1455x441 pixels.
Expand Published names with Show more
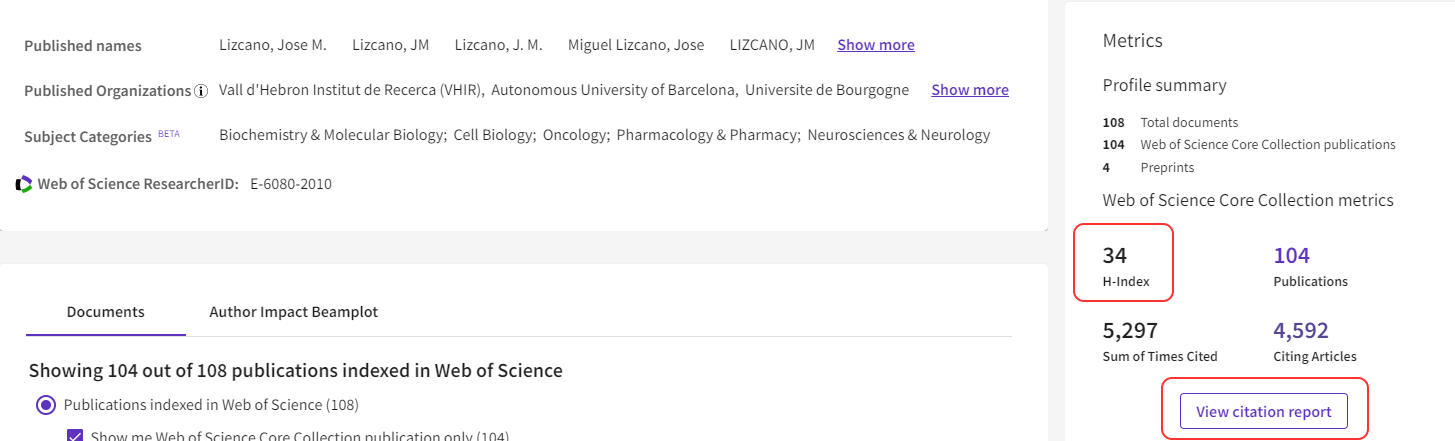click(x=875, y=45)
